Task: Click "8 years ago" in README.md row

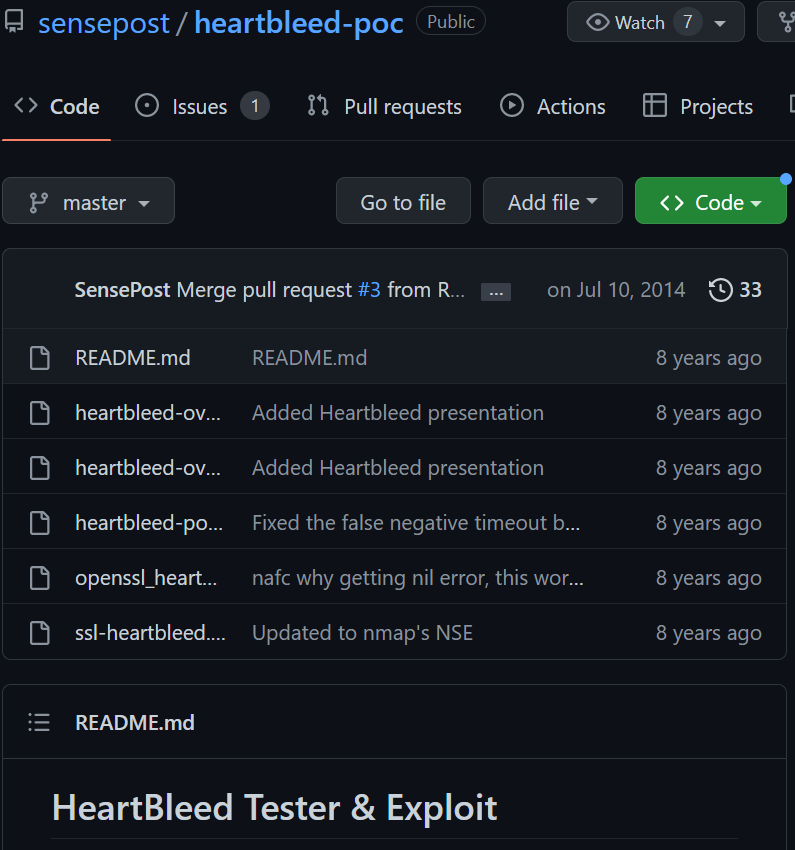Action: (709, 358)
